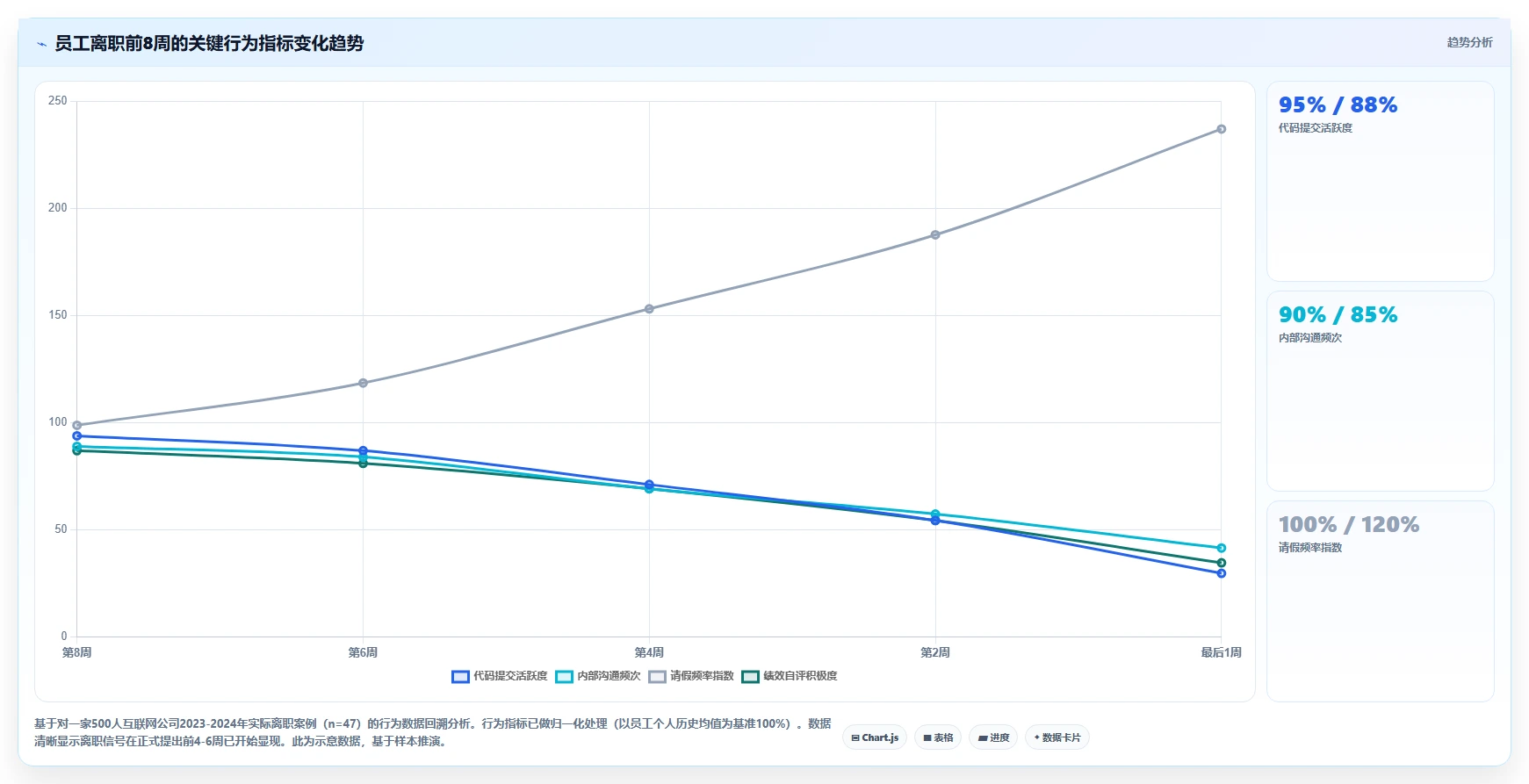Image resolution: width=1529 pixels, height=784 pixels.
Task: Select the 请假频率指数 data point at 第6周
Action: (x=363, y=383)
